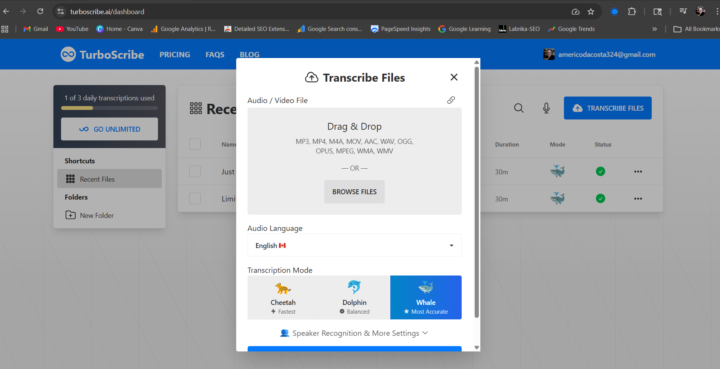Open the Gmail bookmark
The height and width of the screenshot is (369, 720).
click(36, 28)
